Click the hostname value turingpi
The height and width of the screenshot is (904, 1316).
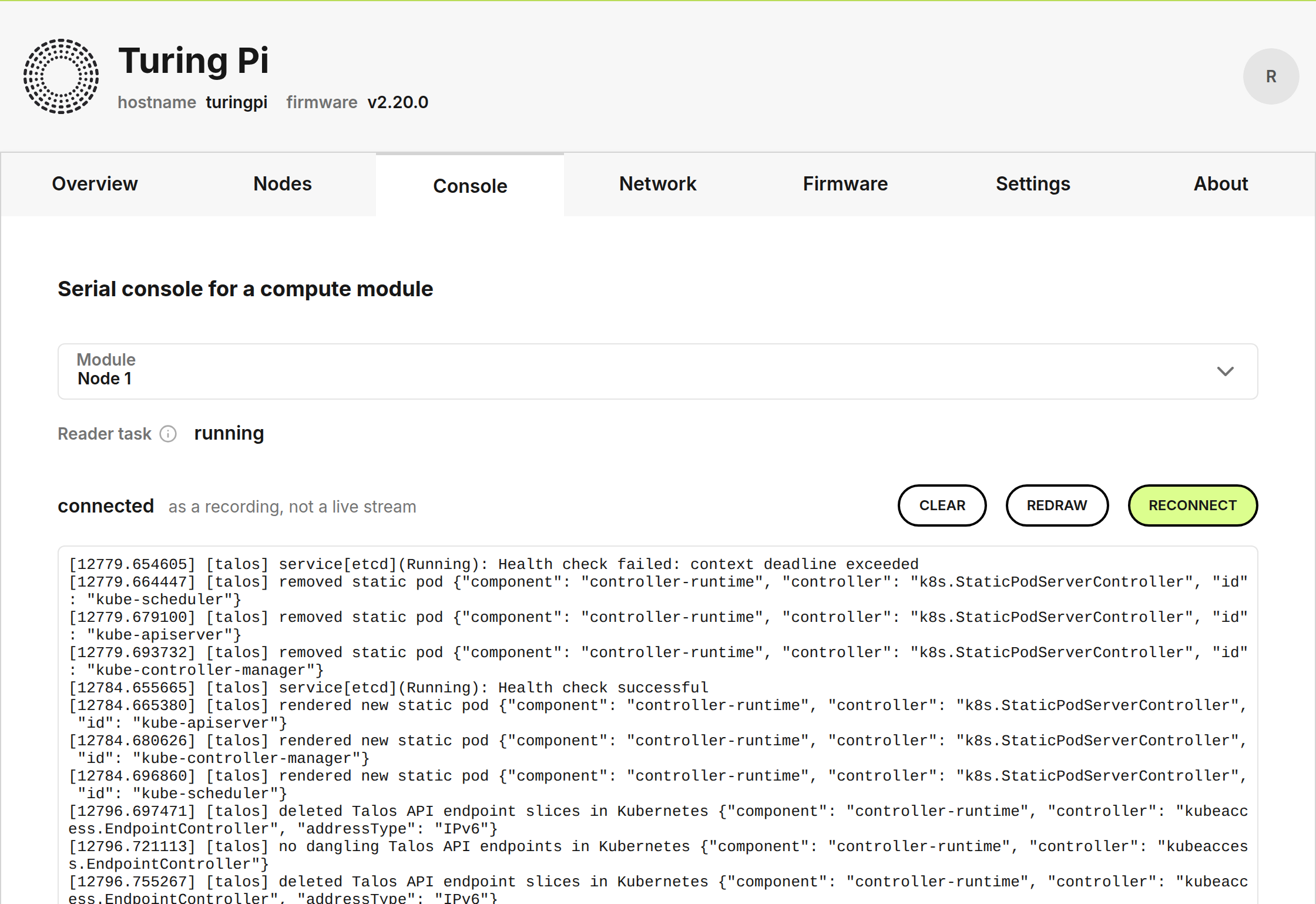coord(237,102)
